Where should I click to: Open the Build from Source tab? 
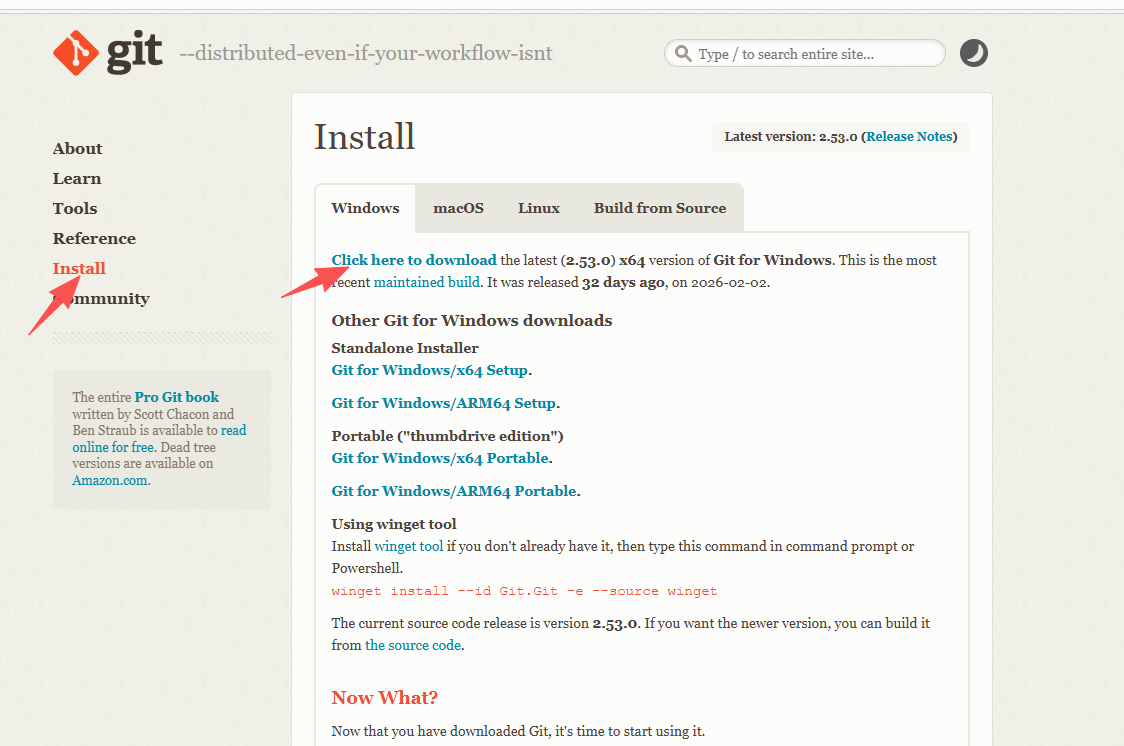tap(660, 208)
